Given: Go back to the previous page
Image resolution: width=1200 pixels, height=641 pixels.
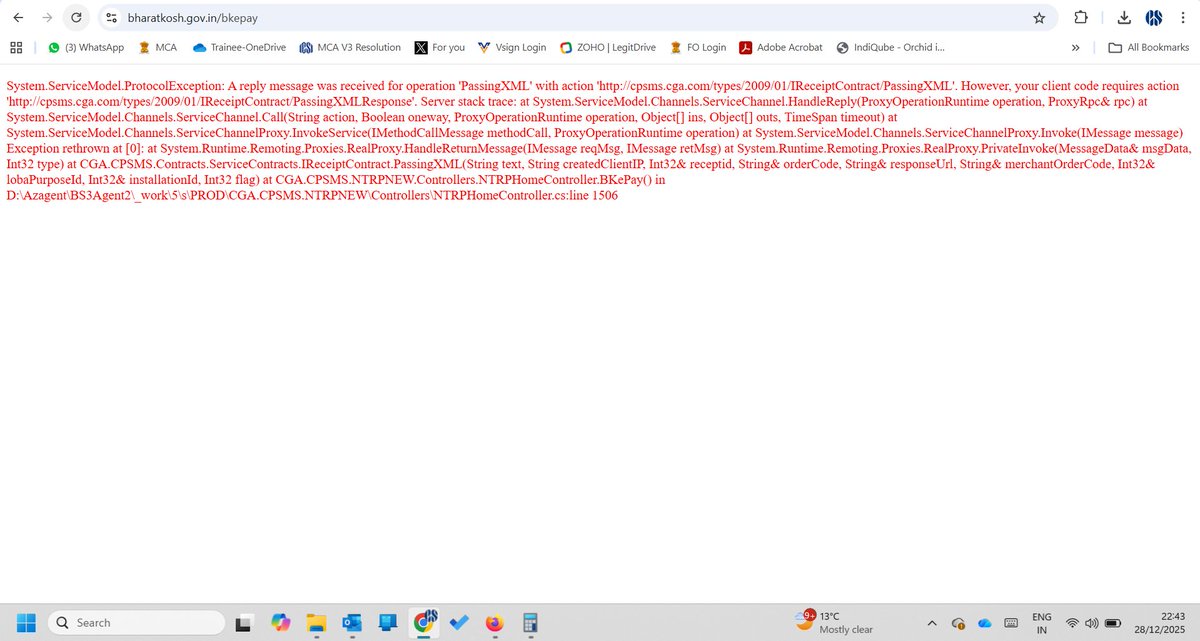Looking at the screenshot, I should click(x=18, y=17).
